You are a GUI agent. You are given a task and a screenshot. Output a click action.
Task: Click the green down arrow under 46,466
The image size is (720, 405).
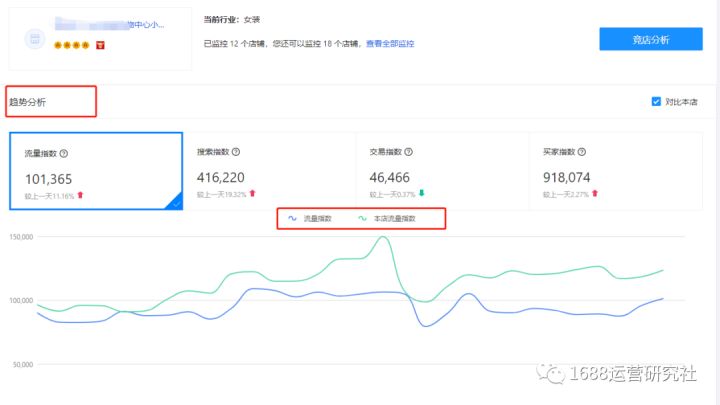[422, 193]
